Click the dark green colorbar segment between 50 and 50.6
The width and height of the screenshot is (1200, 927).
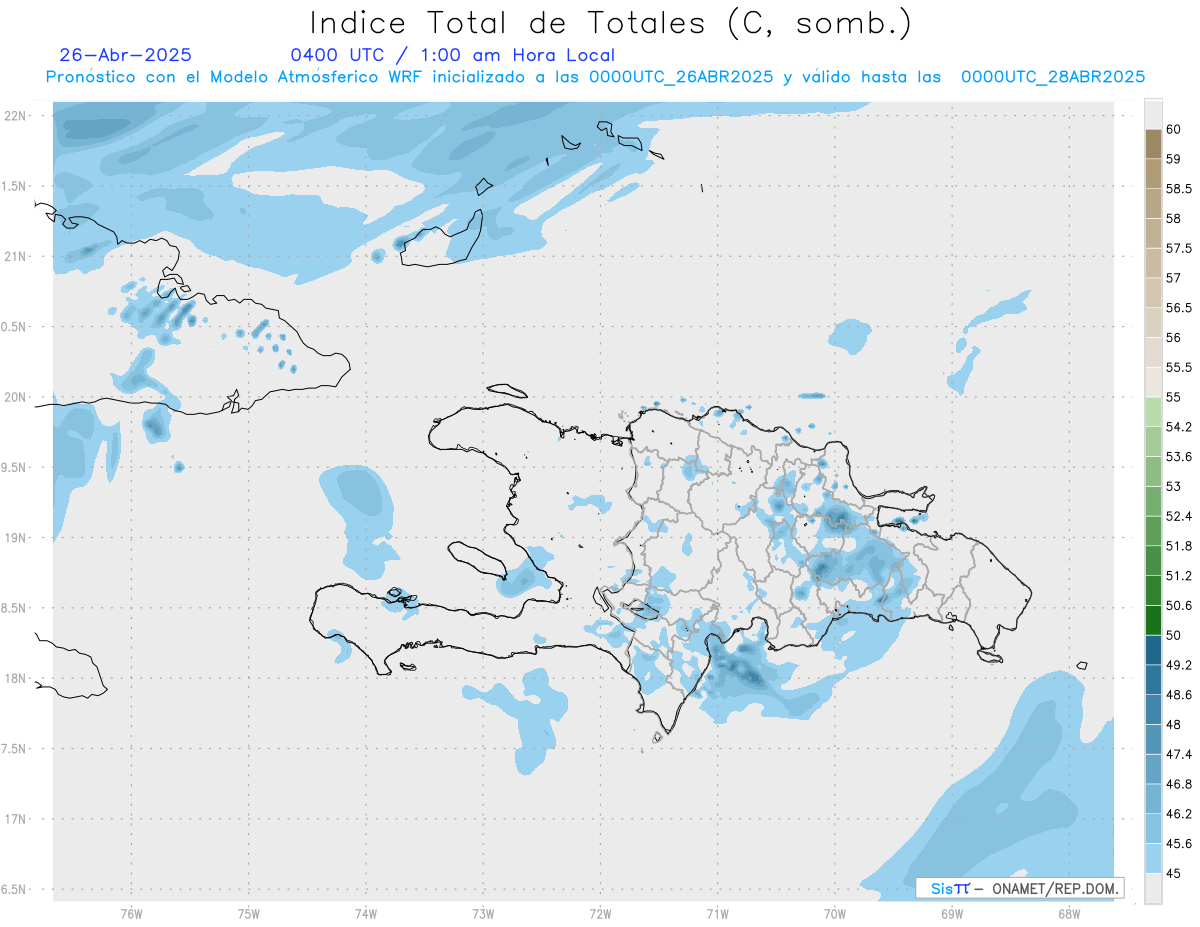coord(1153,620)
